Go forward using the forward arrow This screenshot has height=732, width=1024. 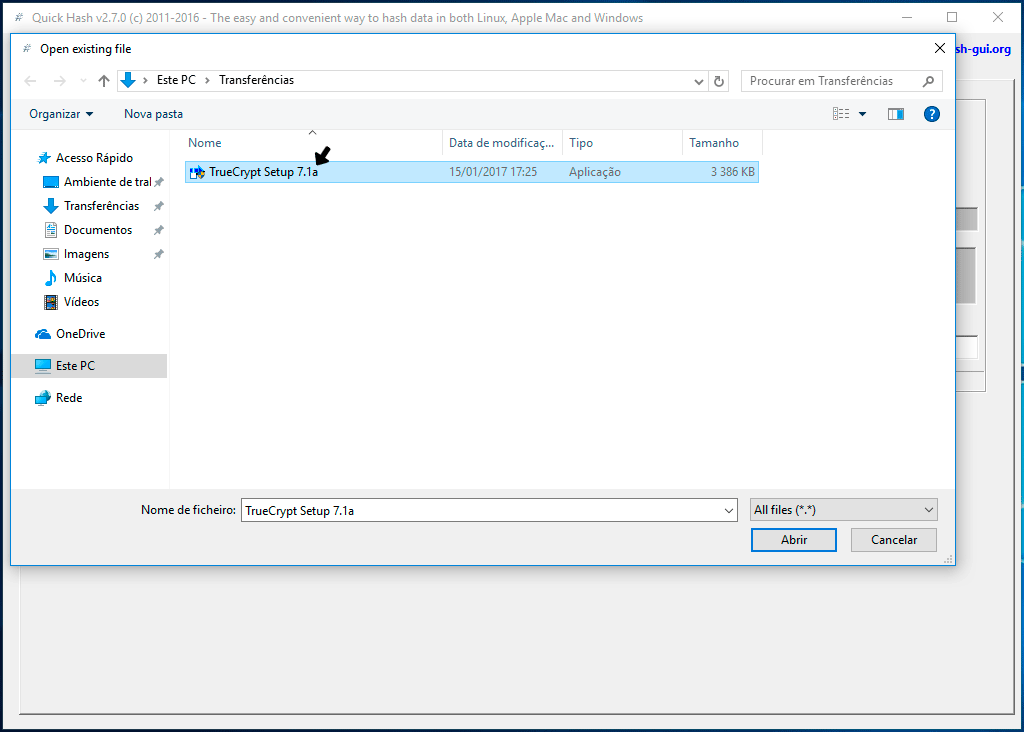pos(59,81)
